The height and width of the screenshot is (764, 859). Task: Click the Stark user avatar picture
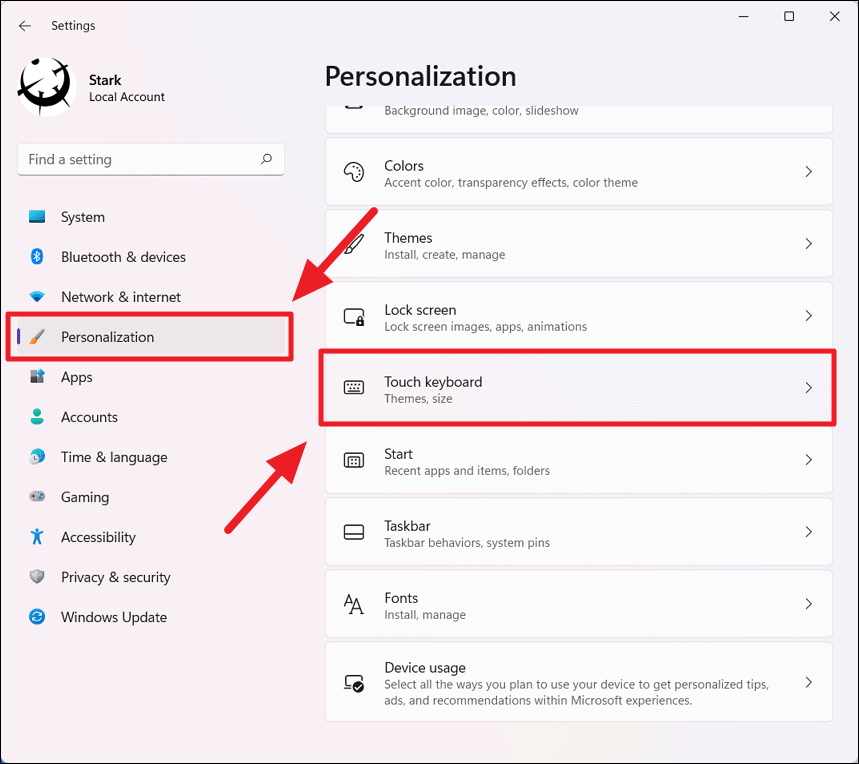tap(47, 87)
